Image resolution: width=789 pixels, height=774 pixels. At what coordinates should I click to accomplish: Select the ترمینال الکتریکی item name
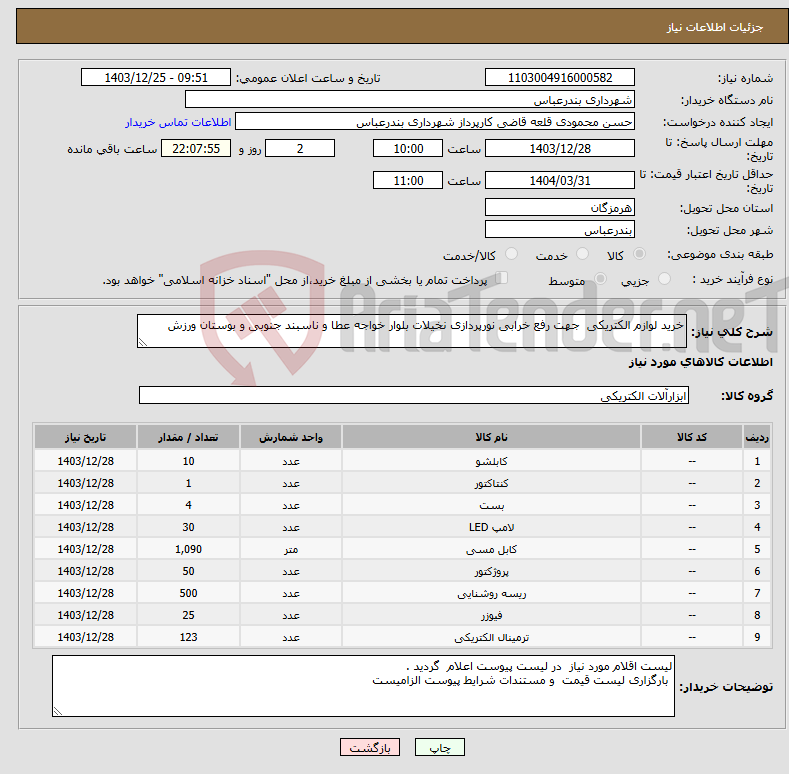tap(491, 637)
